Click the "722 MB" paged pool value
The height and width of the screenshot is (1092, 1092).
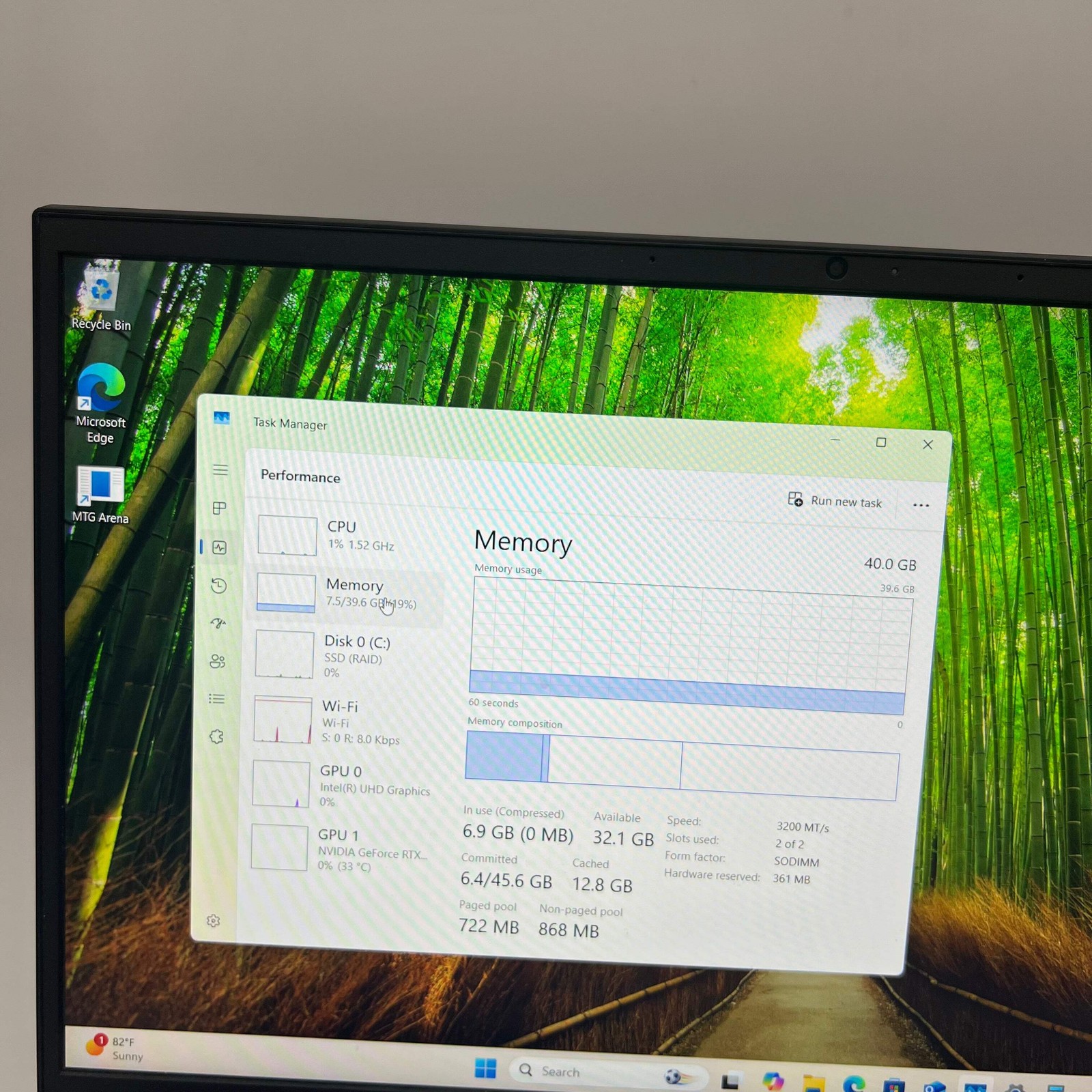pyautogui.click(x=489, y=926)
